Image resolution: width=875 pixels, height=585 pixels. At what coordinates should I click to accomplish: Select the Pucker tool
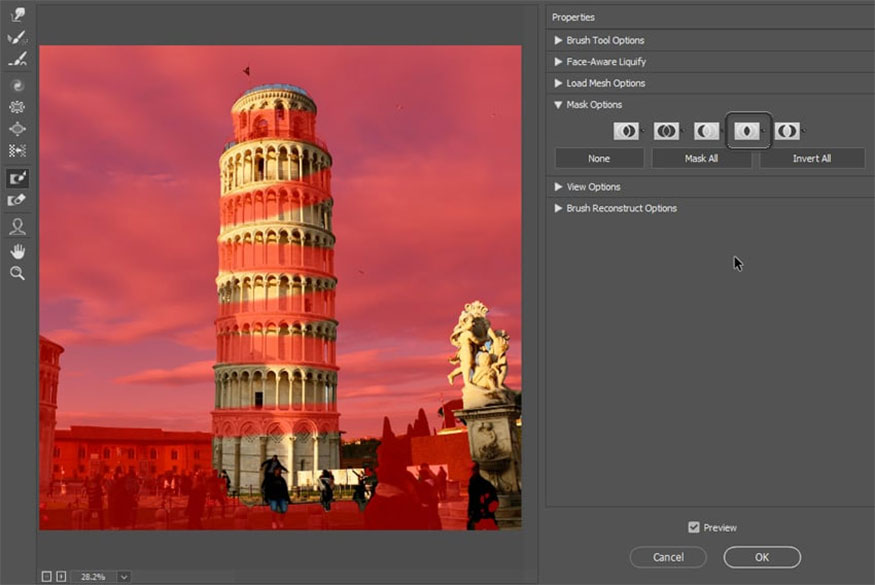click(x=17, y=107)
